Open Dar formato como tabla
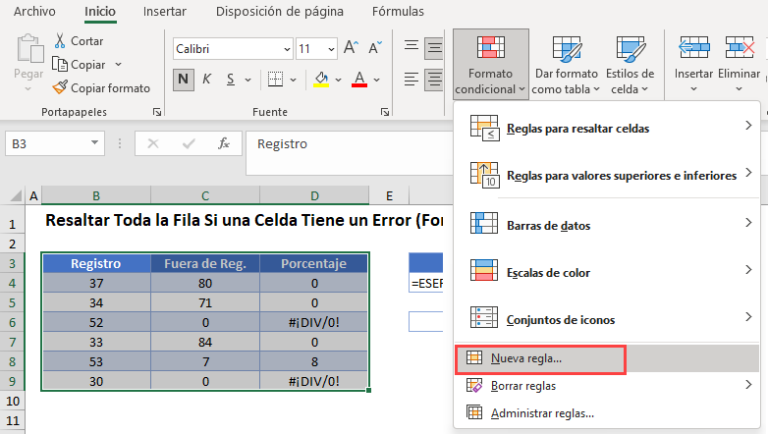This screenshot has width=768, height=434. pyautogui.click(x=566, y=64)
